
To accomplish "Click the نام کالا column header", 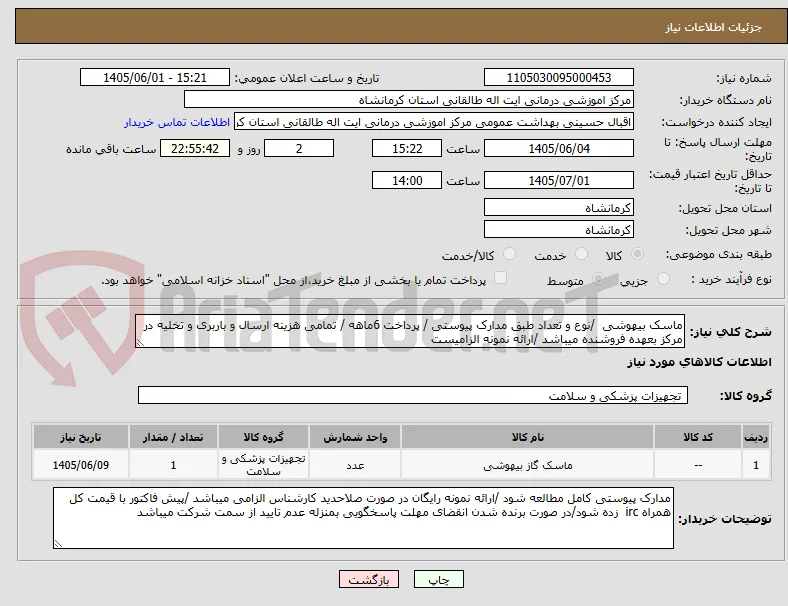I will click(x=527, y=437).
